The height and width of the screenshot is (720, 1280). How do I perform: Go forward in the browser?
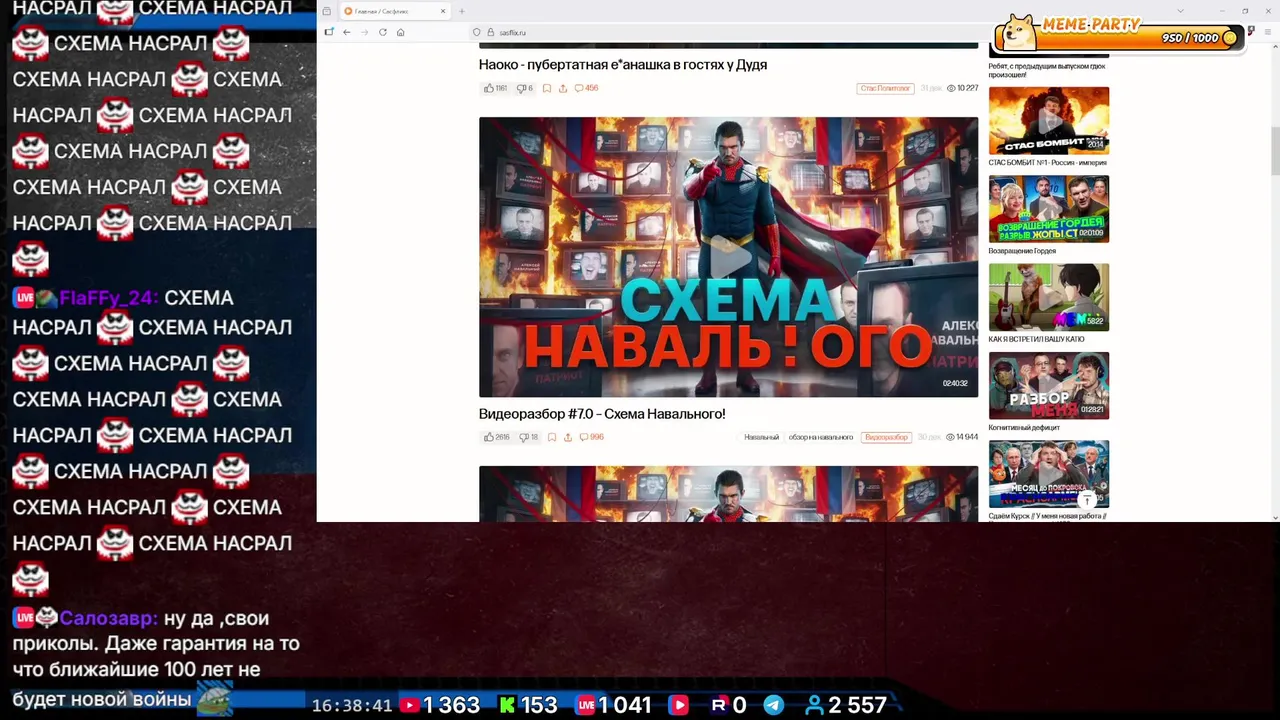(x=364, y=32)
